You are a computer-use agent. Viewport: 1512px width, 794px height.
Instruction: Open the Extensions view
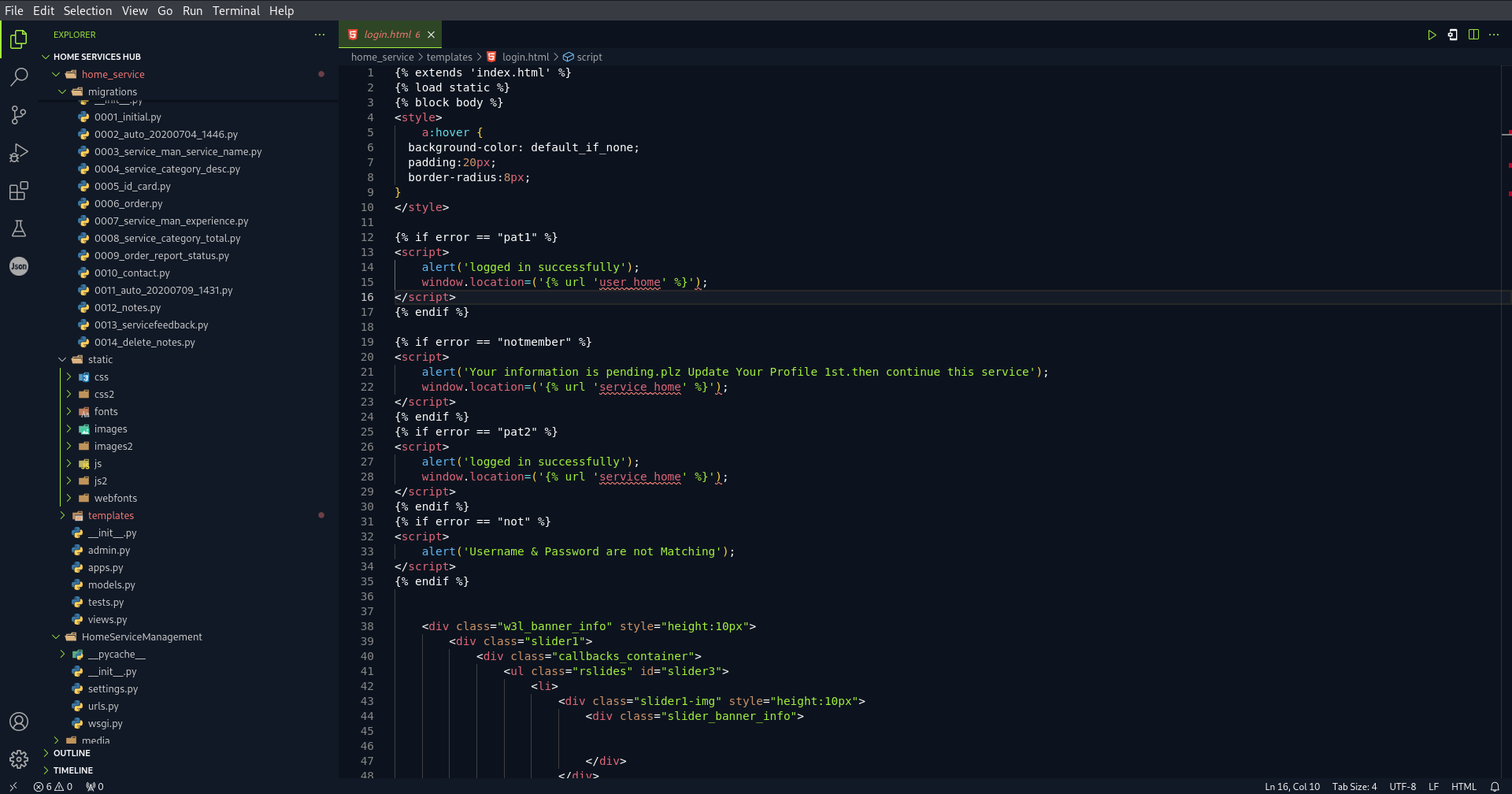click(19, 191)
